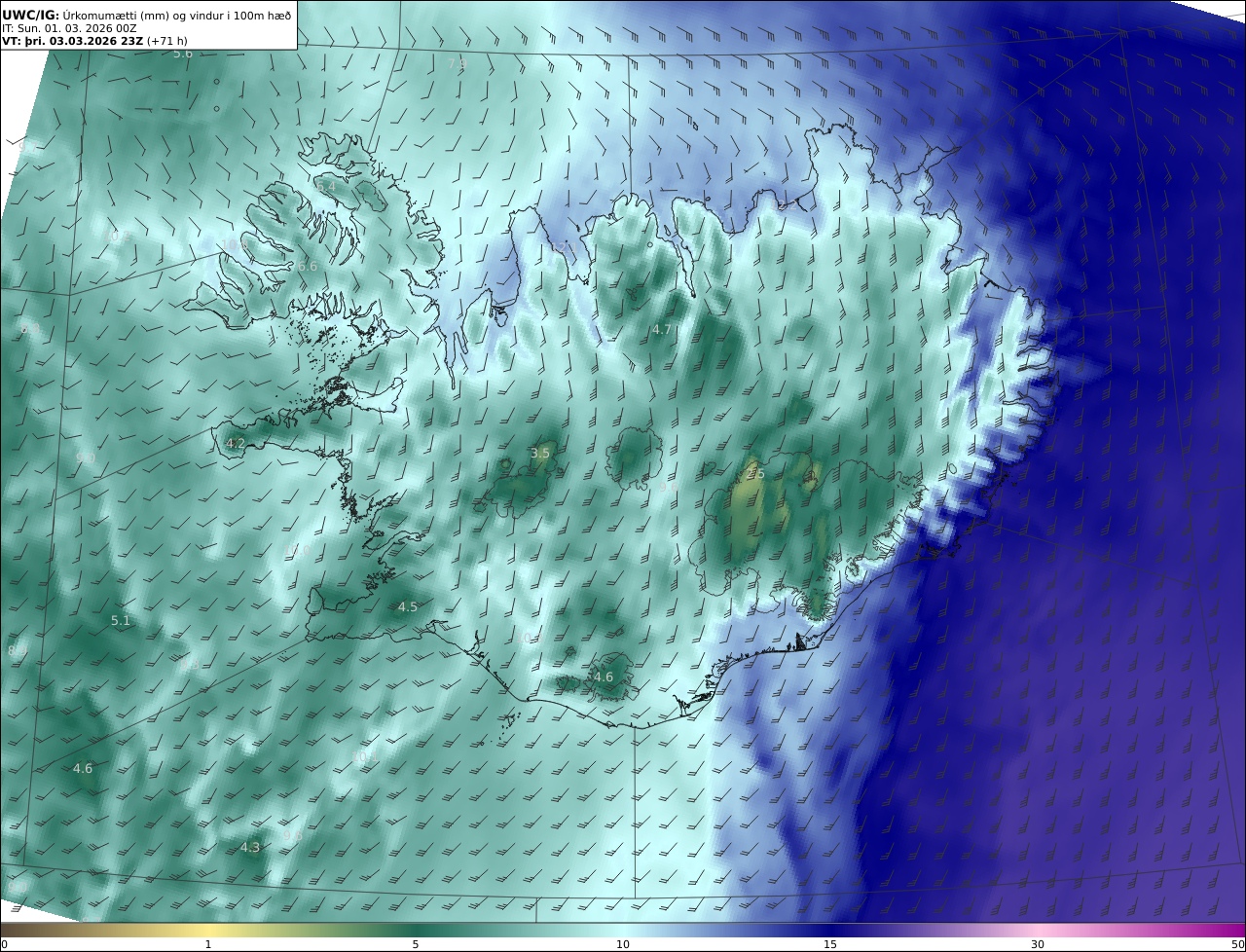Click the colorbar tick label 10
1246x952 pixels.
[x=623, y=944]
